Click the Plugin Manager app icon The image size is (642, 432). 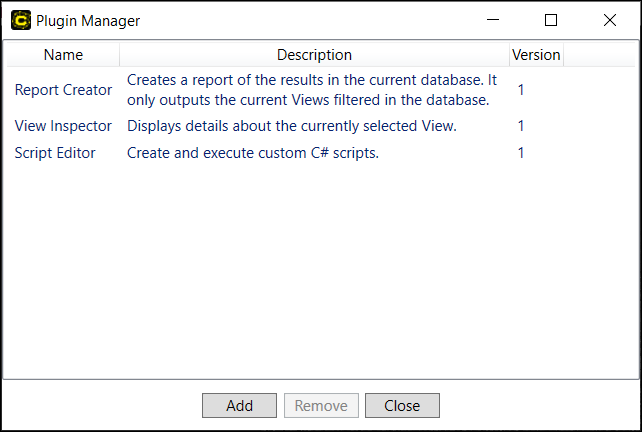20,20
